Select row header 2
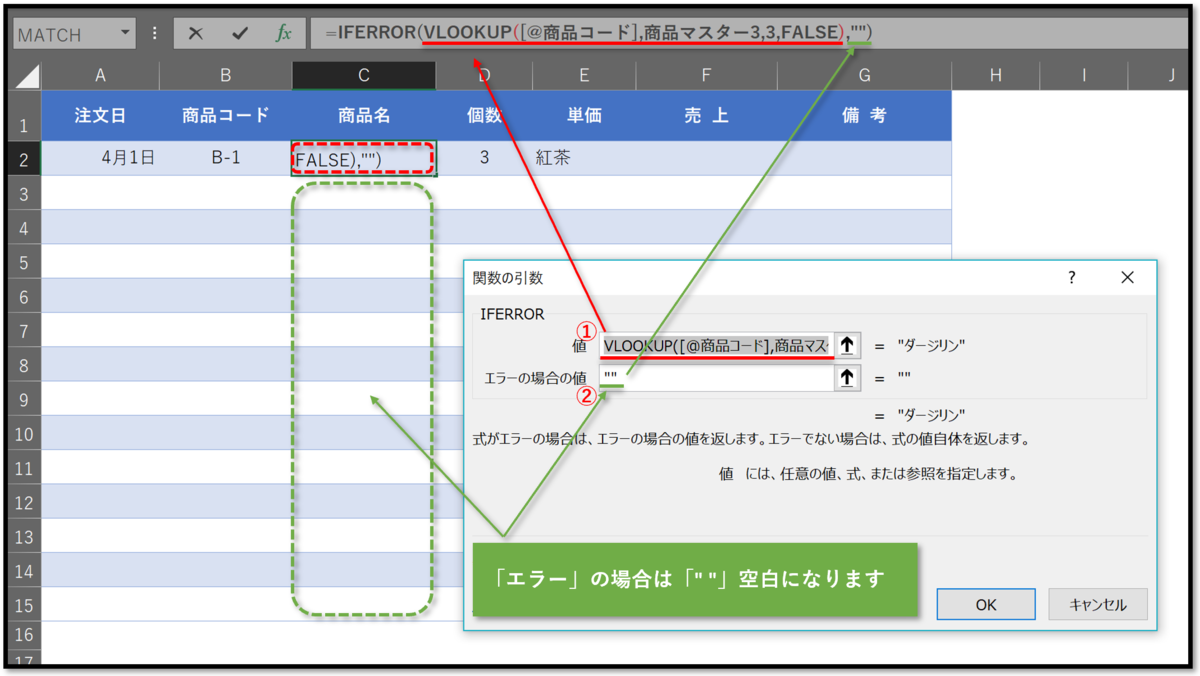 click(x=25, y=157)
